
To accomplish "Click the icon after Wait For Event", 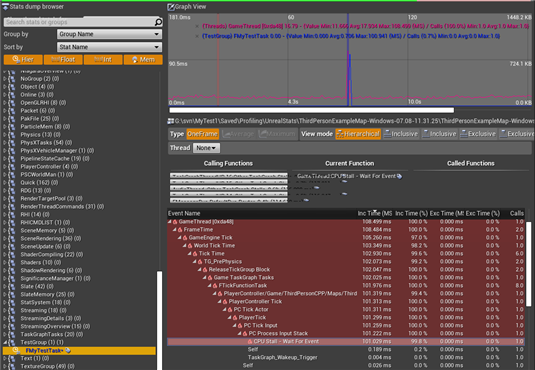I will pyautogui.click(x=399, y=176).
